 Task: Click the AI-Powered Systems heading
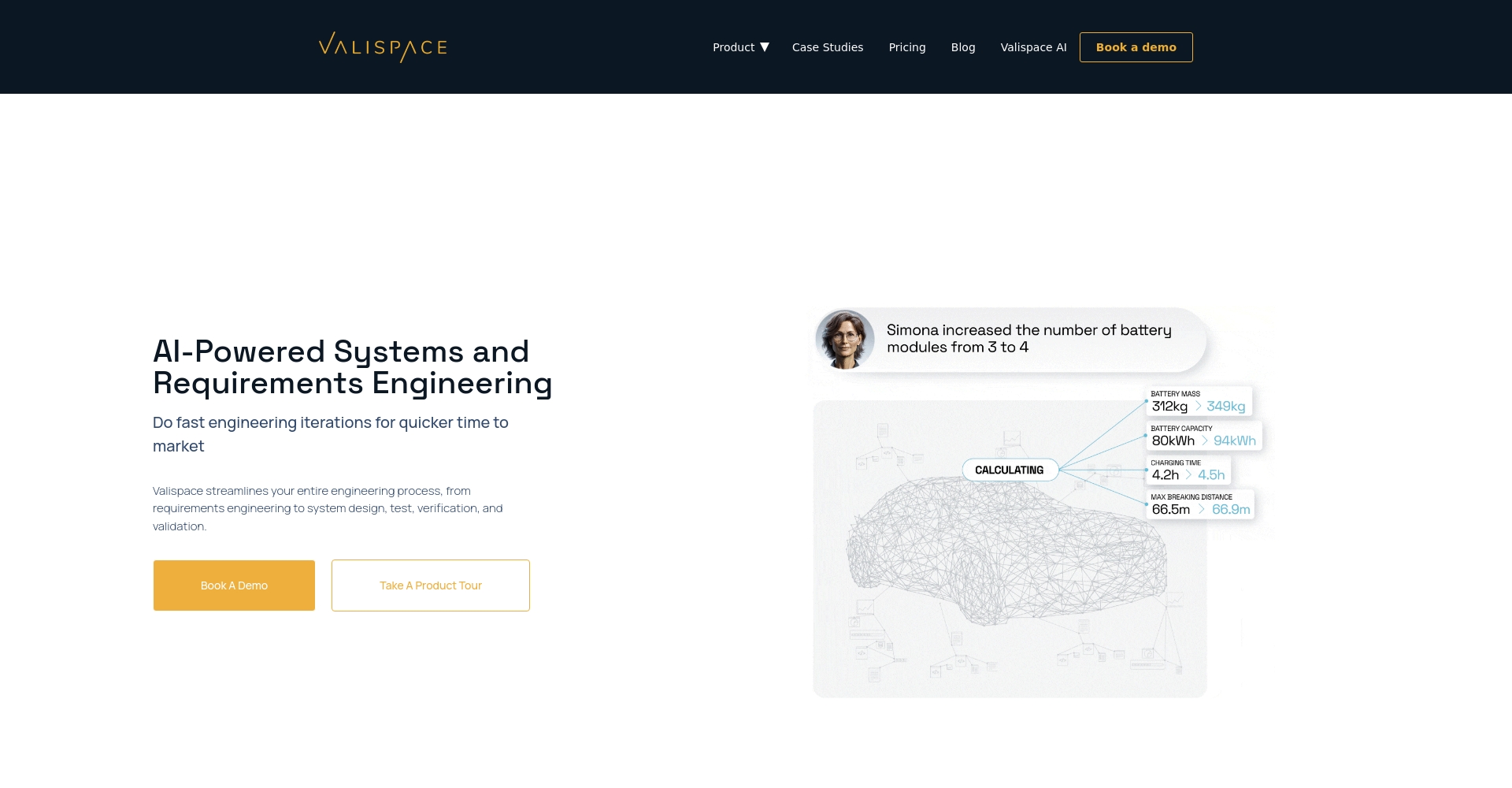(352, 367)
